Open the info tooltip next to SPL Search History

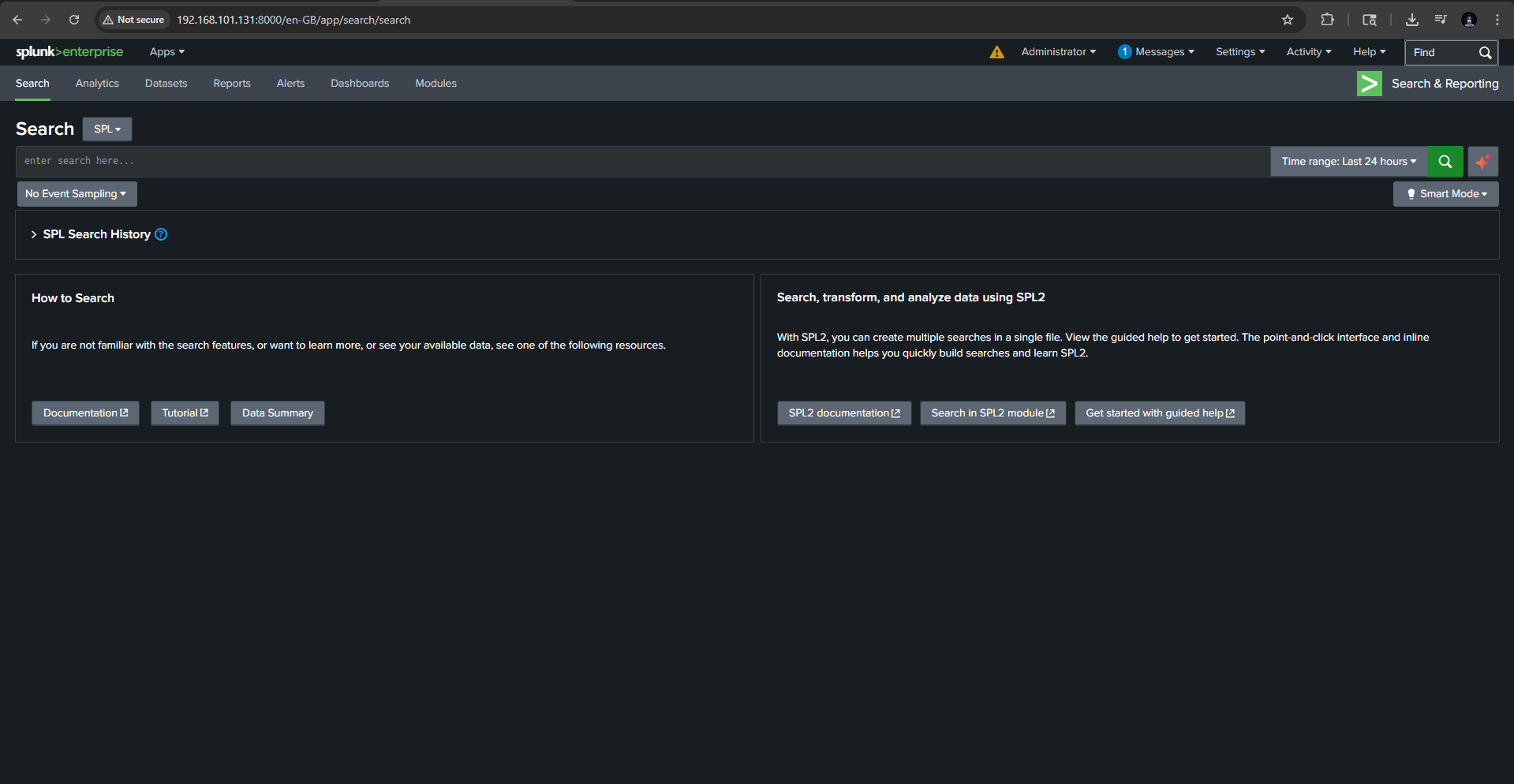coord(161,234)
